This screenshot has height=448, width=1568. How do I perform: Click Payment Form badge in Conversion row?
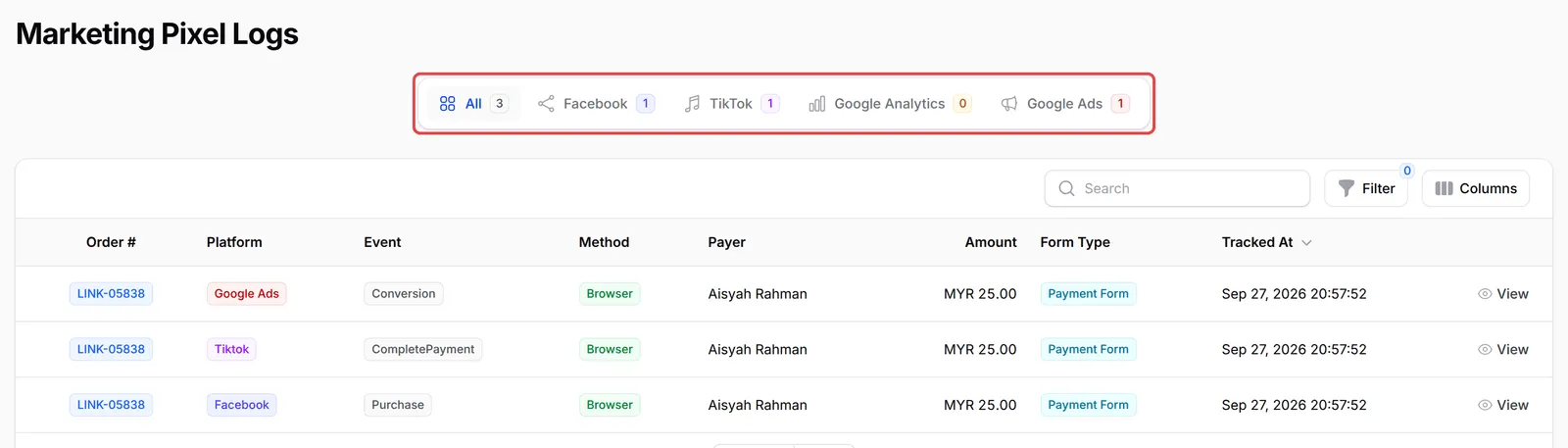pos(1088,294)
